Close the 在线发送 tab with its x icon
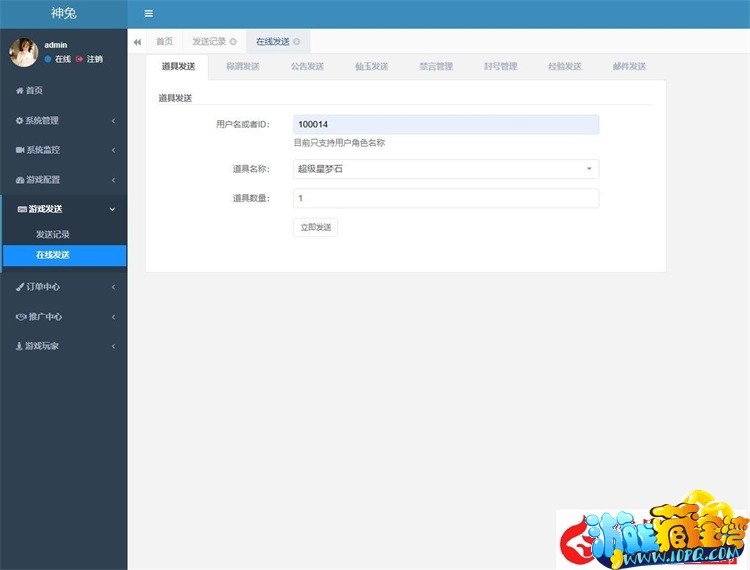This screenshot has width=750, height=570. pyautogui.click(x=297, y=42)
